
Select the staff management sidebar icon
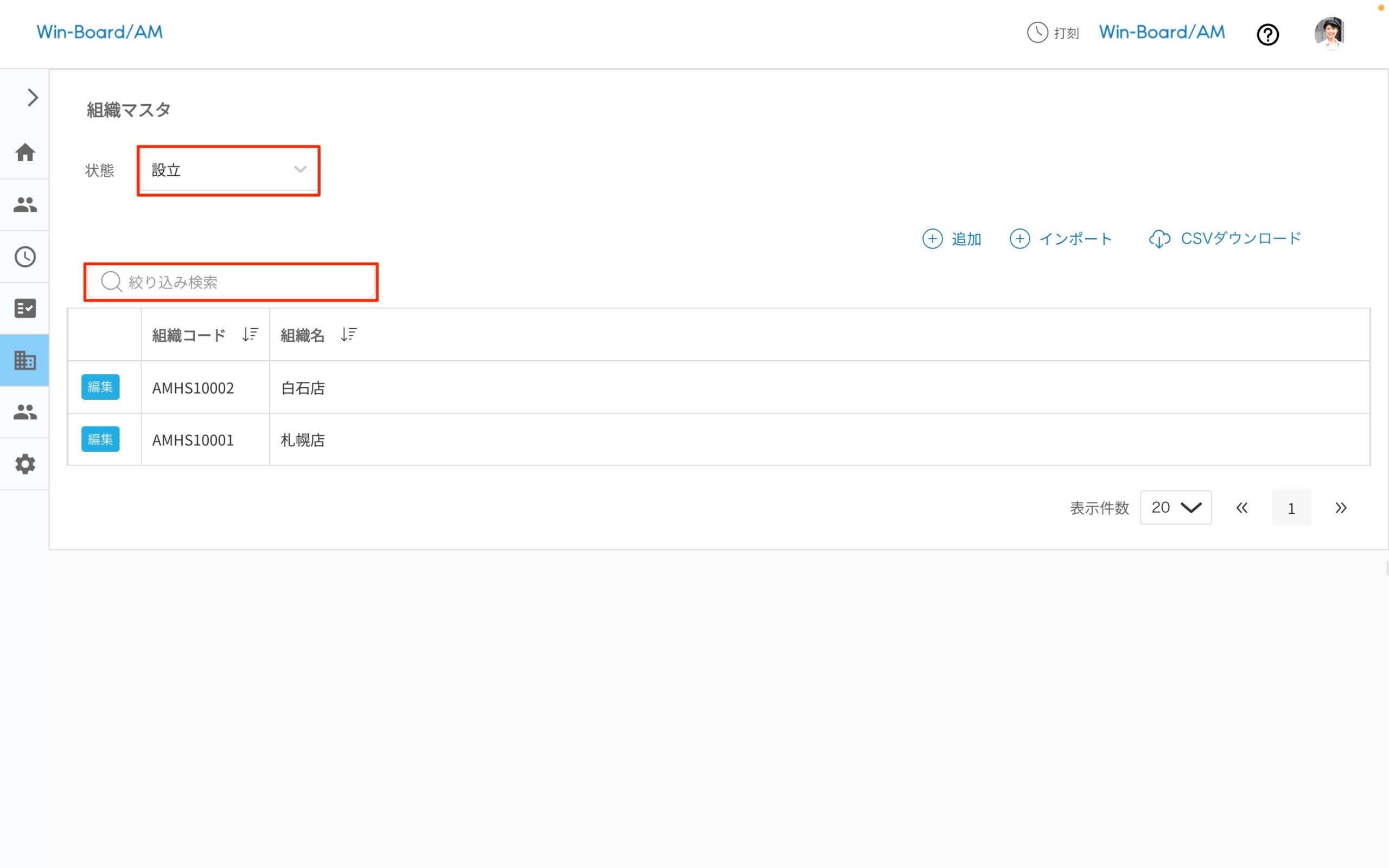pyautogui.click(x=24, y=205)
